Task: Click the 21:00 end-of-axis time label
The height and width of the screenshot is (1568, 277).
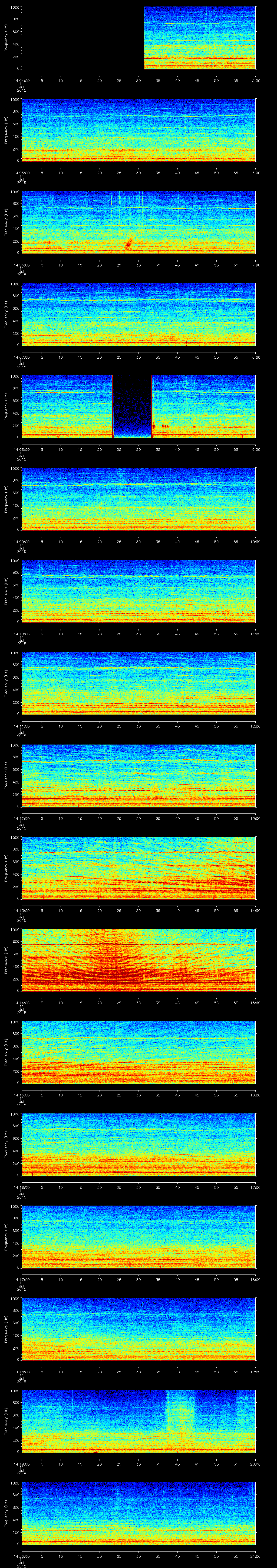Action: coord(255,1556)
